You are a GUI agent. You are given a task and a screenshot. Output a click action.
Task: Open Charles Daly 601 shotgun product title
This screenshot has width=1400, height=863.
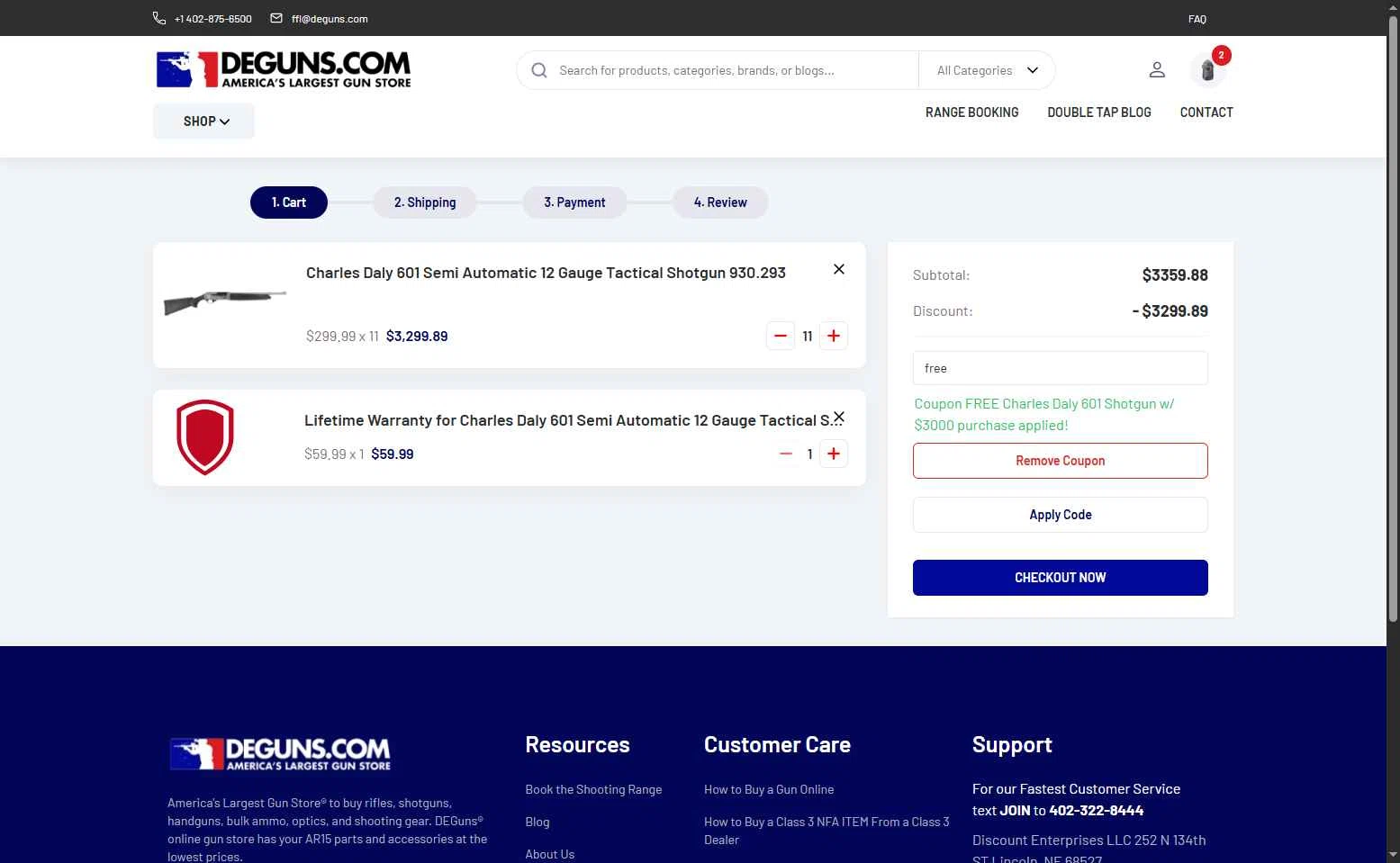546,273
